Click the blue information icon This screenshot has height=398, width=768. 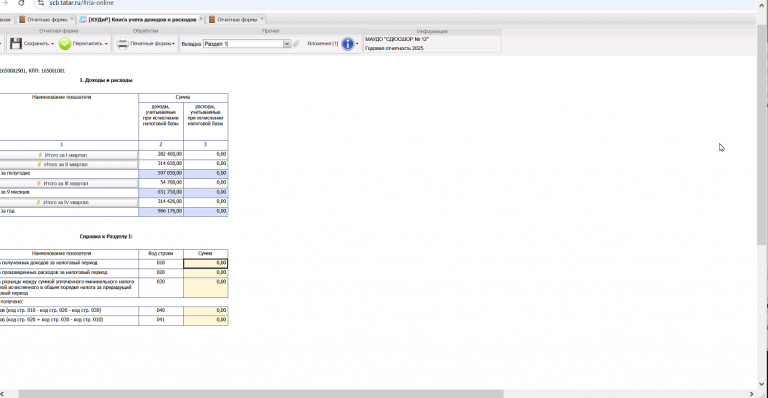click(x=347, y=44)
